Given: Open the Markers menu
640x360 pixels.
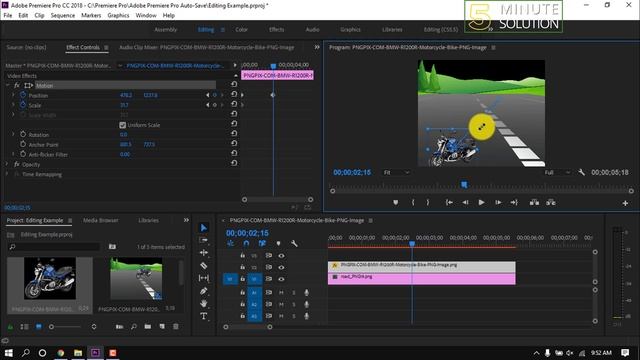Looking at the screenshot, I should point(91,16).
